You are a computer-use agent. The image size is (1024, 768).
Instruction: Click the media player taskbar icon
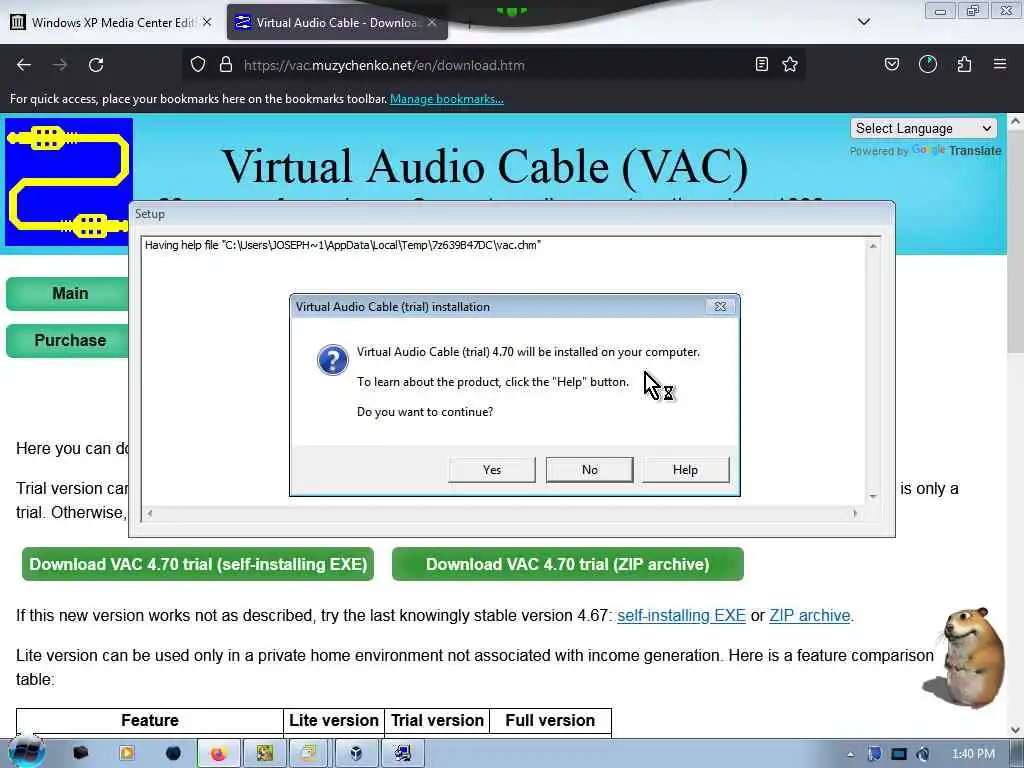pyautogui.click(x=127, y=754)
